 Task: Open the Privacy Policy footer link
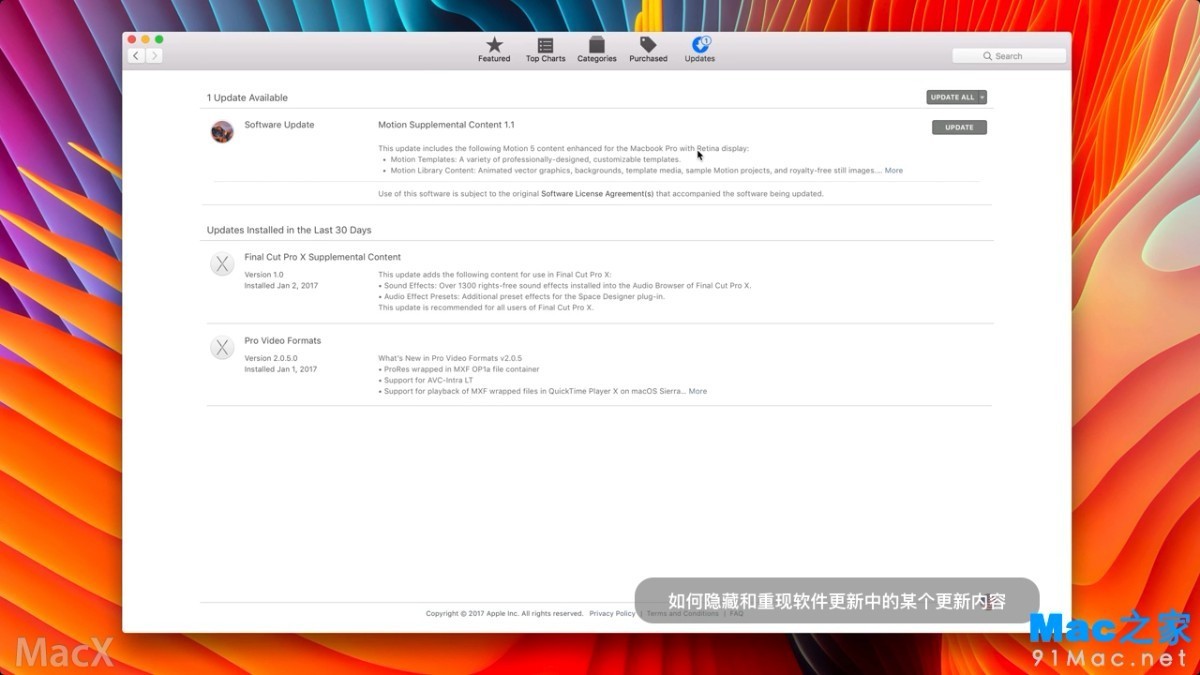612,613
